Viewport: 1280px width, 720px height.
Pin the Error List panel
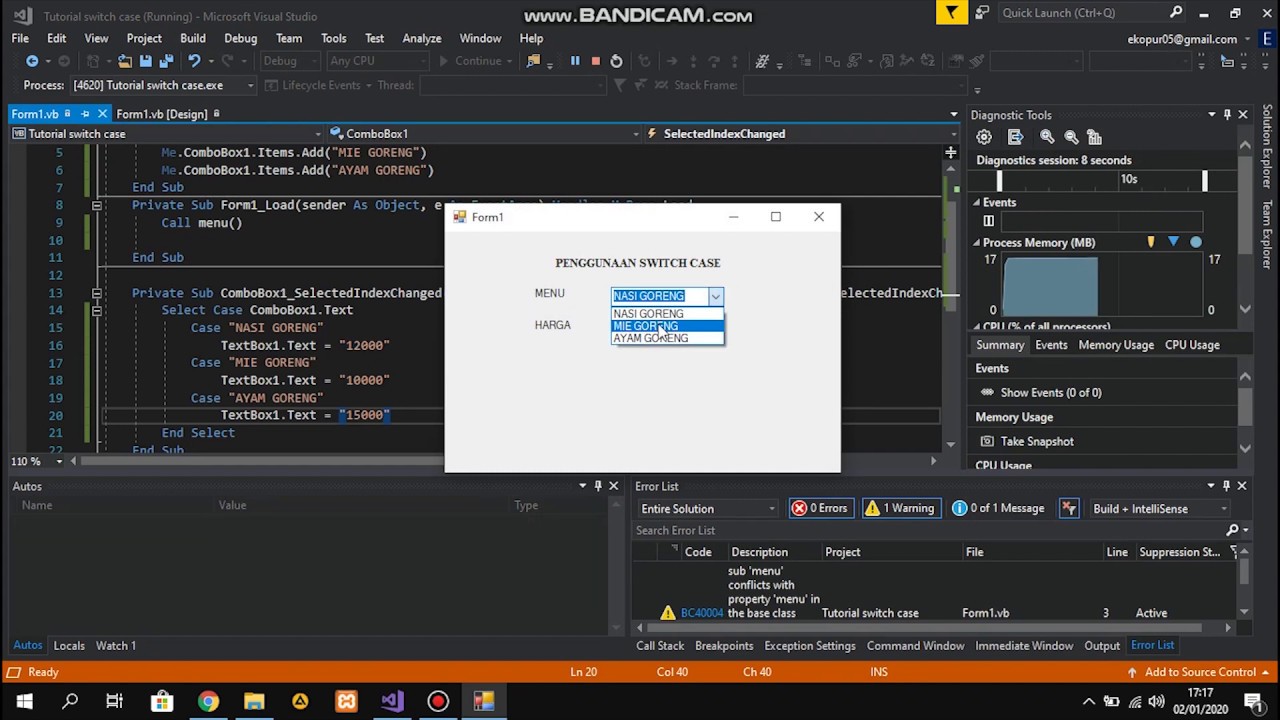pos(1226,486)
